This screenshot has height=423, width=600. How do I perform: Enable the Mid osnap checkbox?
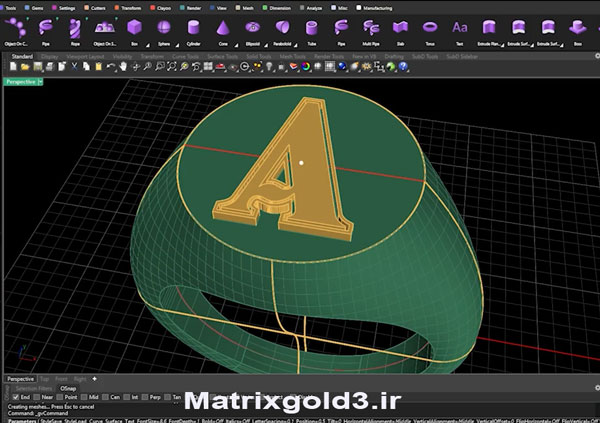pyautogui.click(x=84, y=397)
